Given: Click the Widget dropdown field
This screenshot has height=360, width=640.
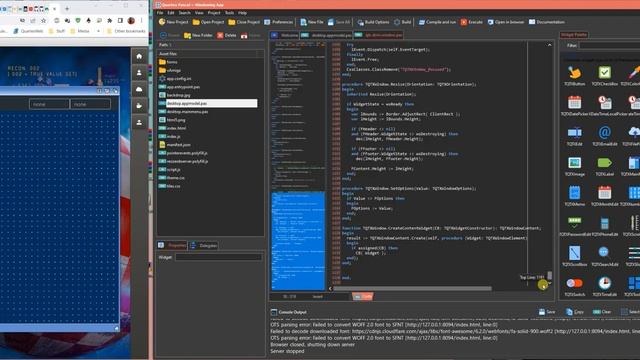Looking at the screenshot, I should tap(218, 257).
